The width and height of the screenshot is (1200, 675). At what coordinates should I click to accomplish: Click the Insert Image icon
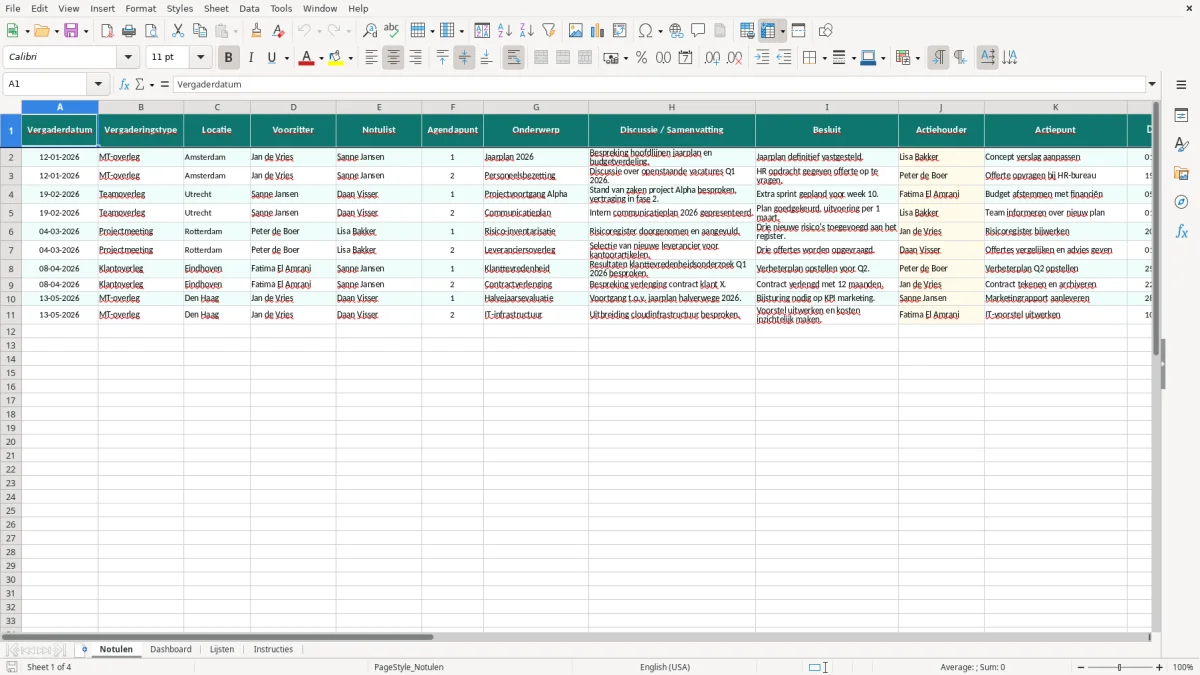(x=576, y=31)
